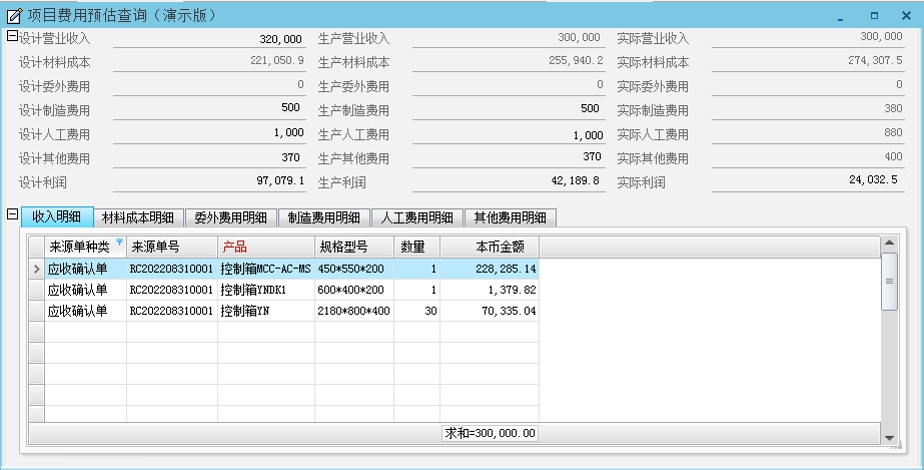Switch to the 材料成本明细 tab
924x470 pixels.
click(x=139, y=218)
